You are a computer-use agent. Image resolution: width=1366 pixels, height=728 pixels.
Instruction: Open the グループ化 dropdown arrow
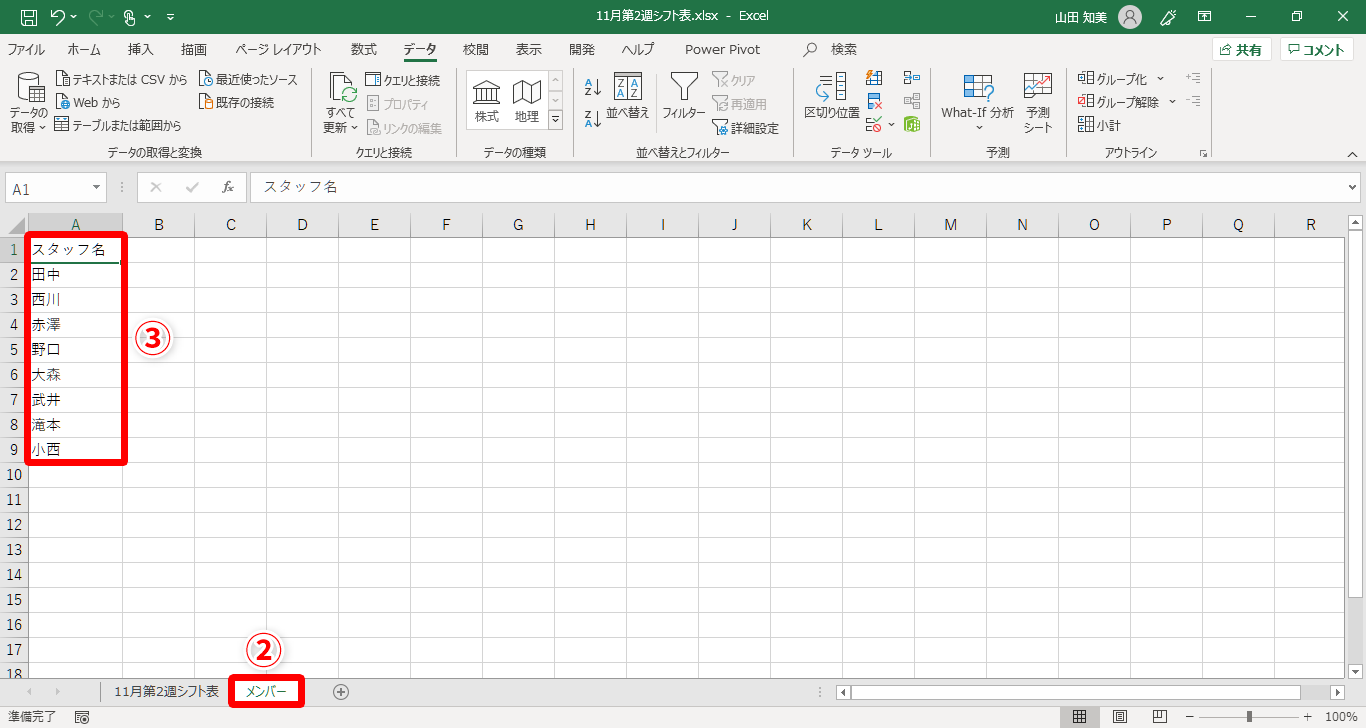[x=1161, y=78]
